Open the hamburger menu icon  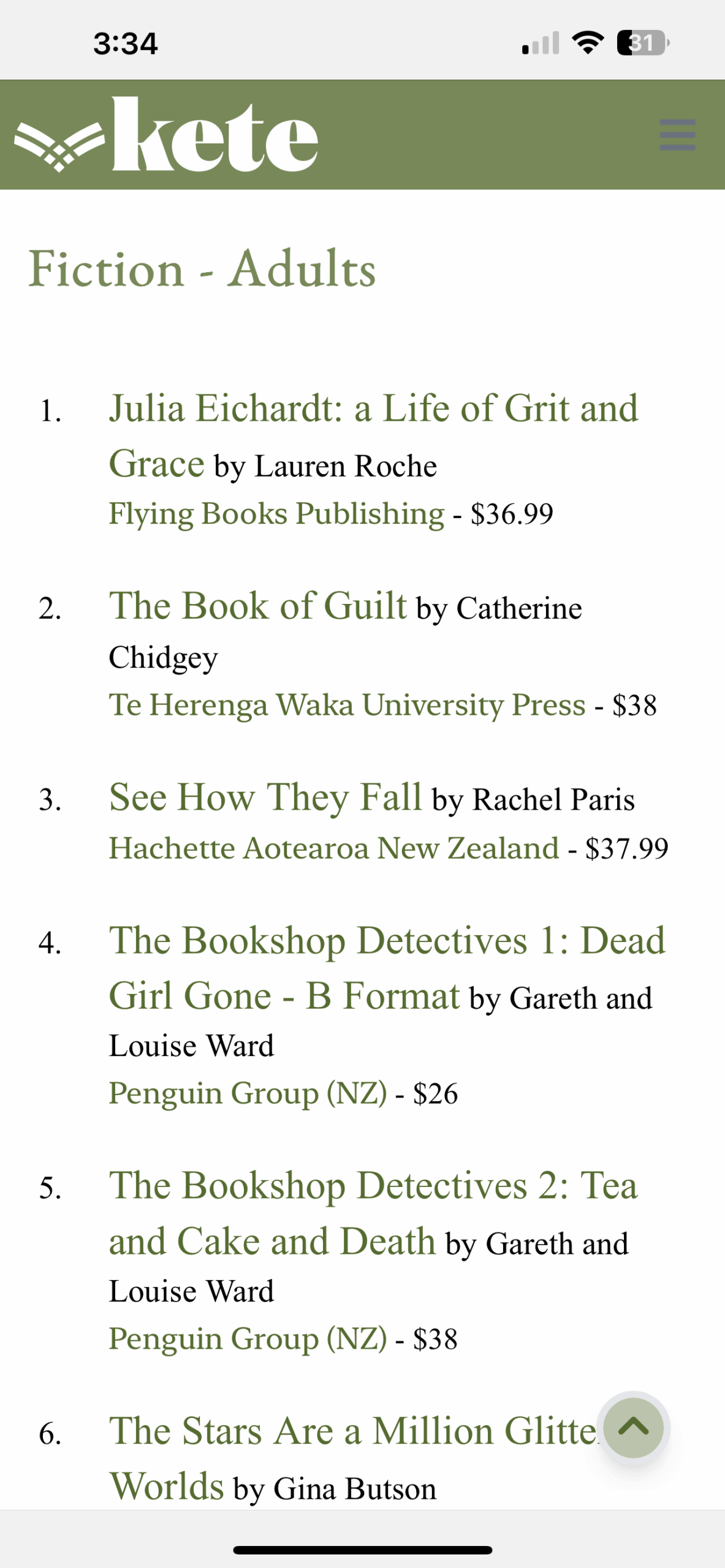[x=677, y=135]
